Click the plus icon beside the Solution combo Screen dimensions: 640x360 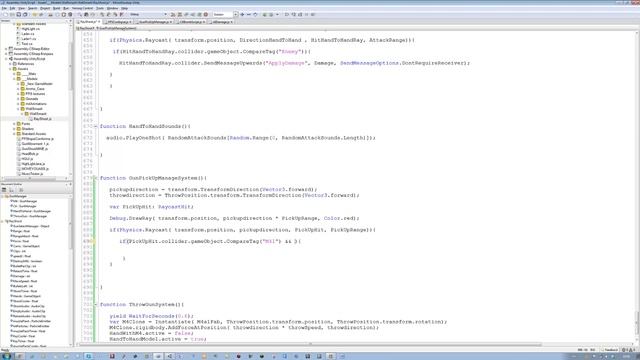tap(242, 14)
